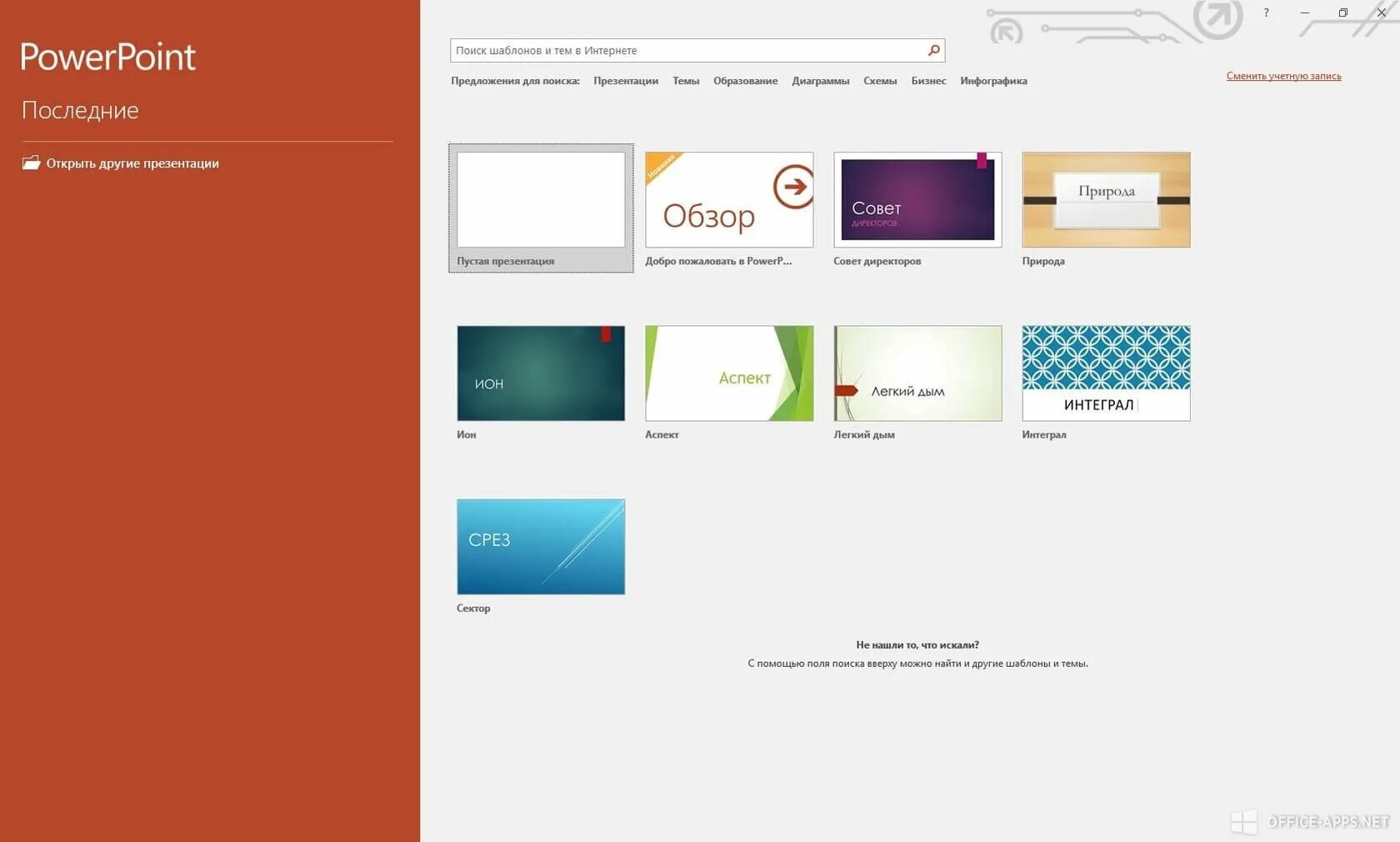This screenshot has width=1400, height=842.
Task: Click the 'Последние' heading in sidebar
Action: pos(80,110)
